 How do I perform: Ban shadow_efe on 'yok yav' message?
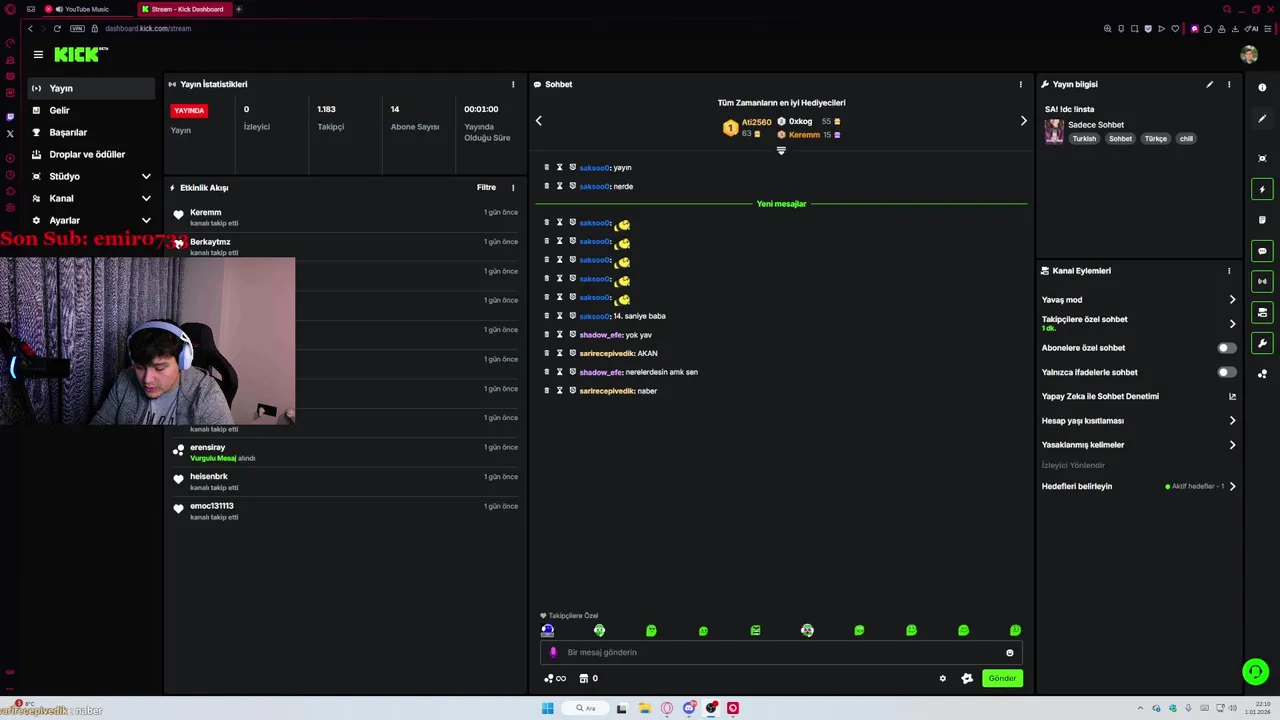click(572, 335)
